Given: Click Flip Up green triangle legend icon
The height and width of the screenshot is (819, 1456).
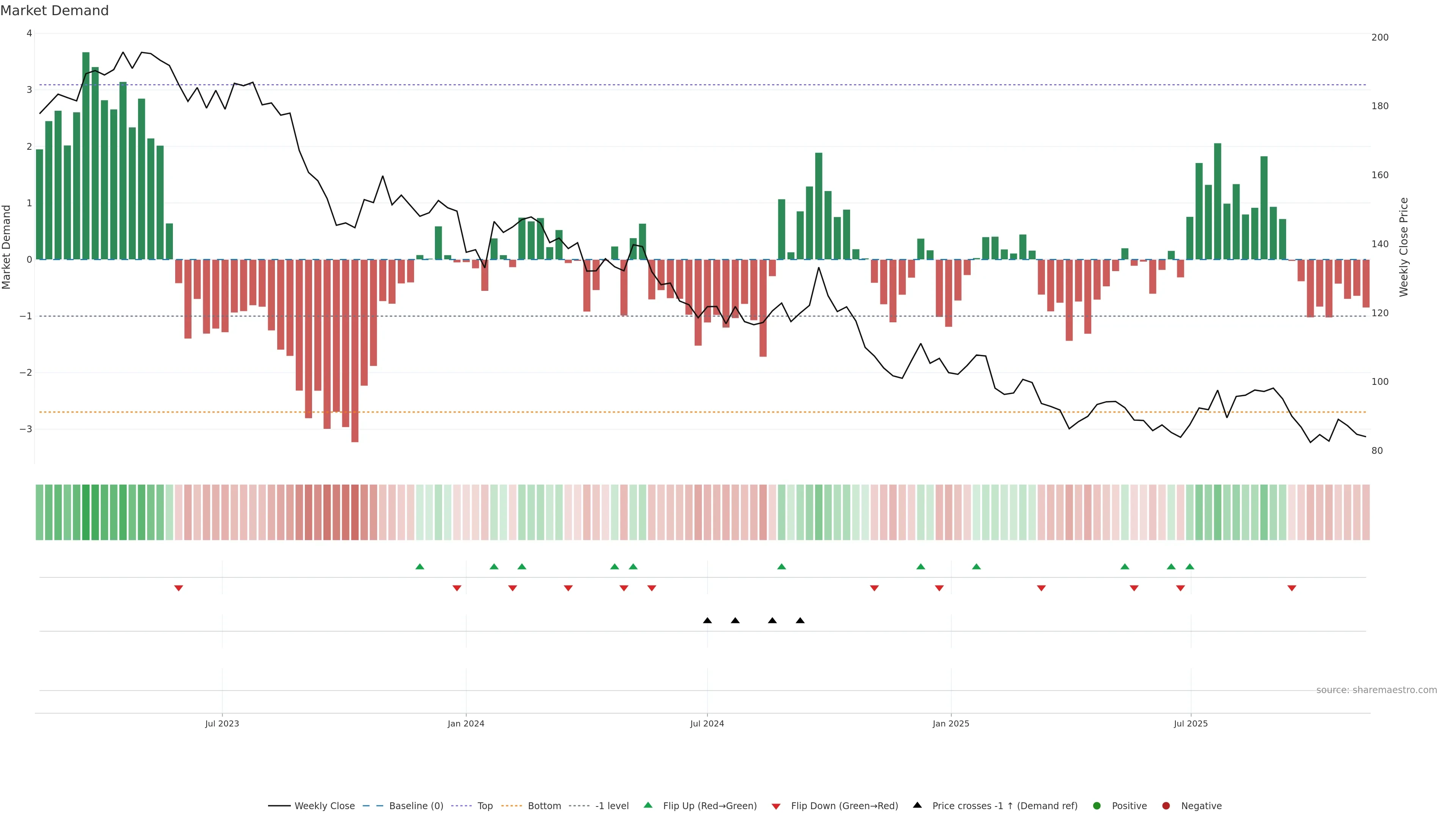Looking at the screenshot, I should 648,805.
